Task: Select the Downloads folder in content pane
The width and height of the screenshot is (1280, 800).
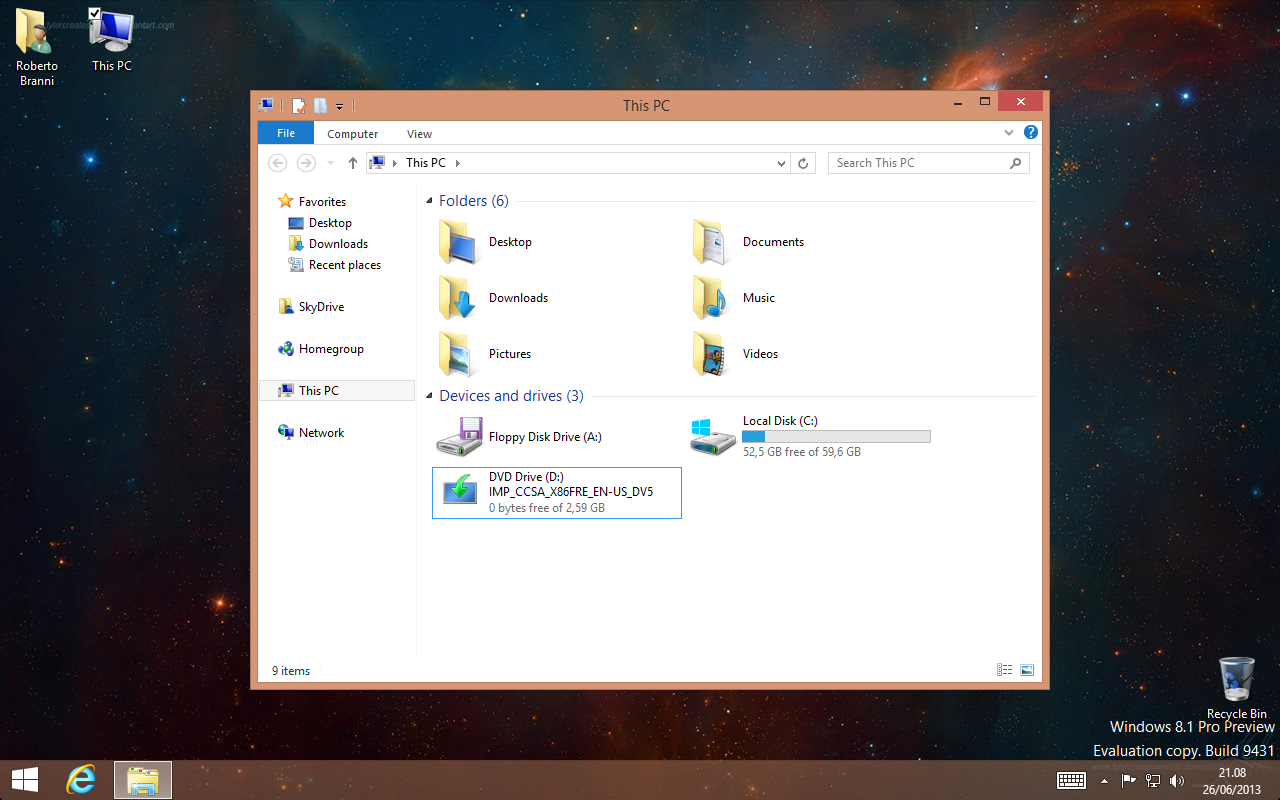Action: [493, 298]
